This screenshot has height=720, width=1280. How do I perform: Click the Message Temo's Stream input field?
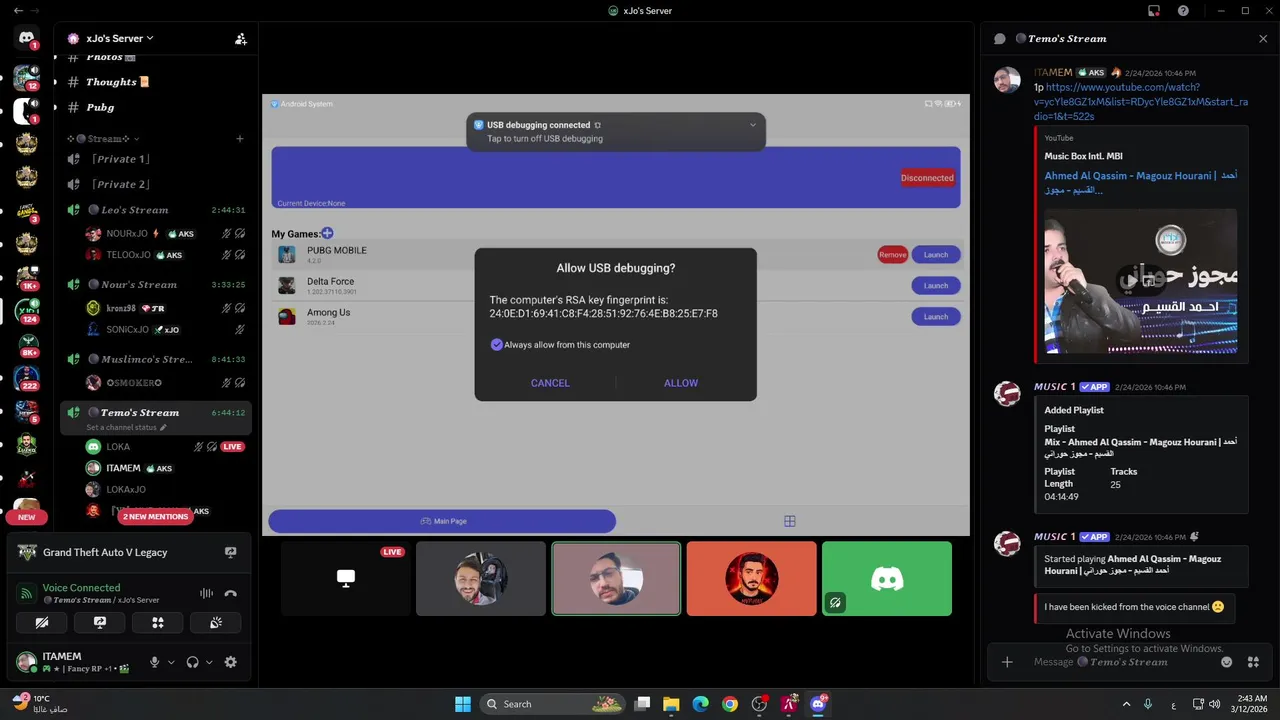pos(1120,662)
